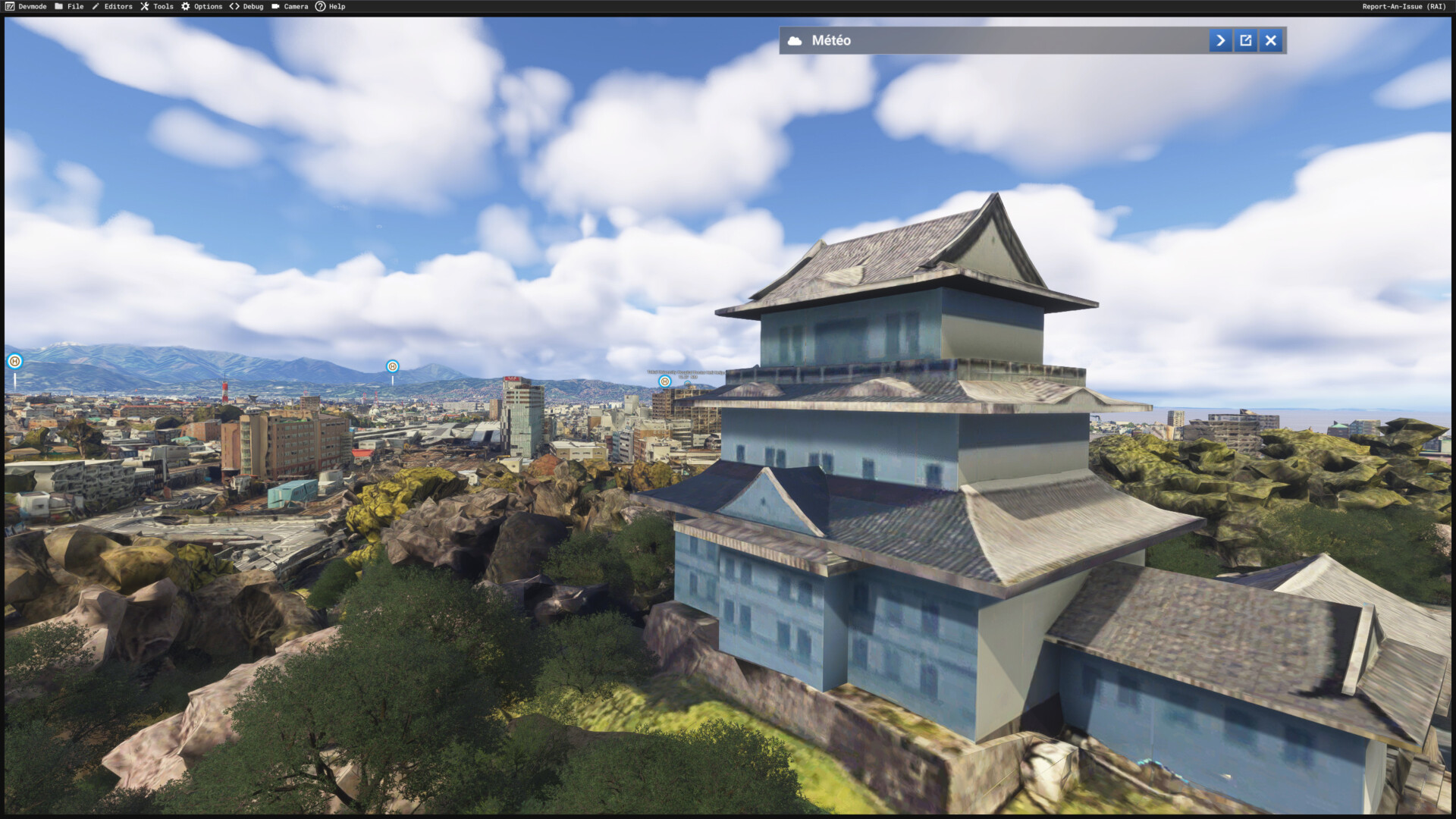Click the hospital heliport label text

pos(685,373)
